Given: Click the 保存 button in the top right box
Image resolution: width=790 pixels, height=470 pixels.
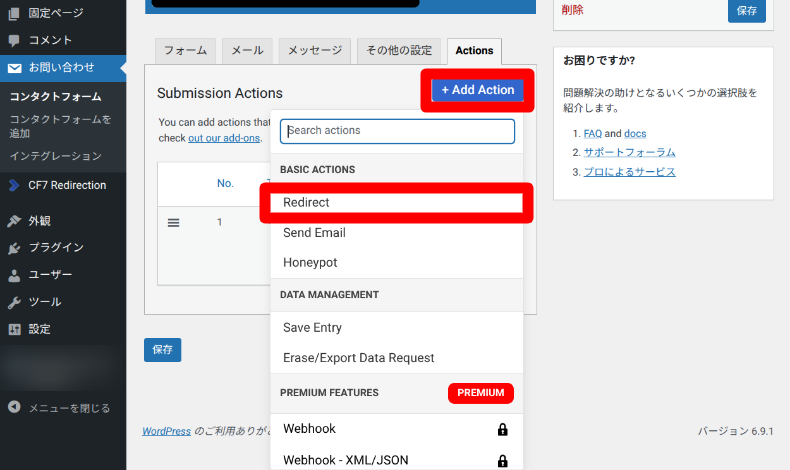Looking at the screenshot, I should tap(747, 11).
